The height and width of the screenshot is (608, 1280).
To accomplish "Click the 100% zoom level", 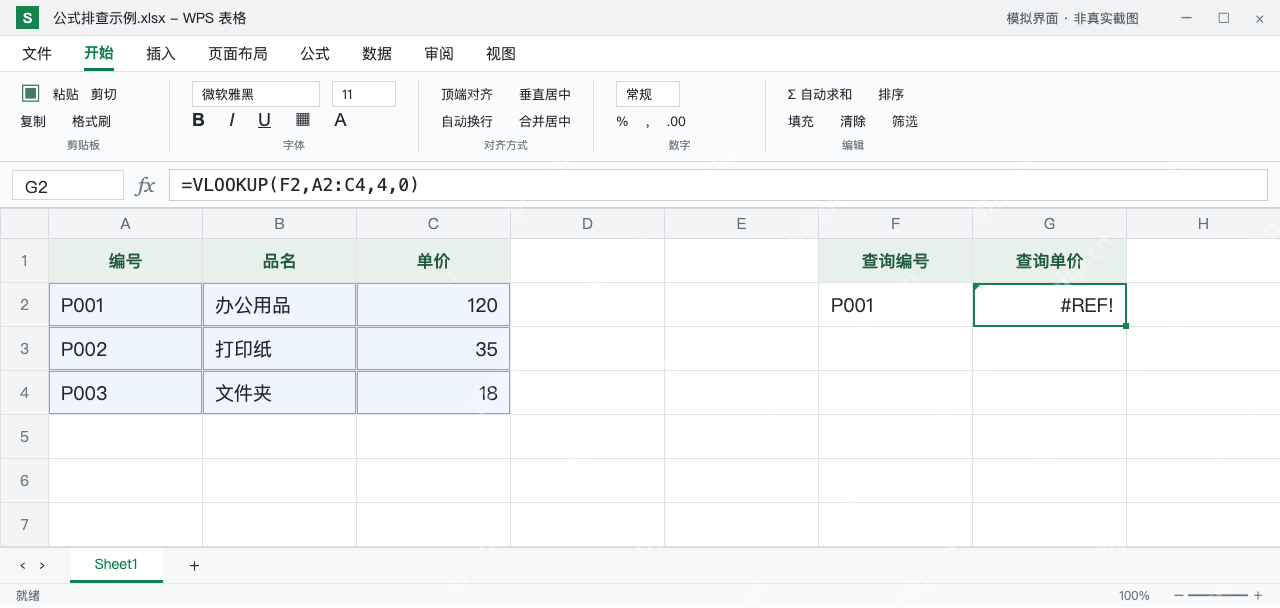I will 1134,596.
